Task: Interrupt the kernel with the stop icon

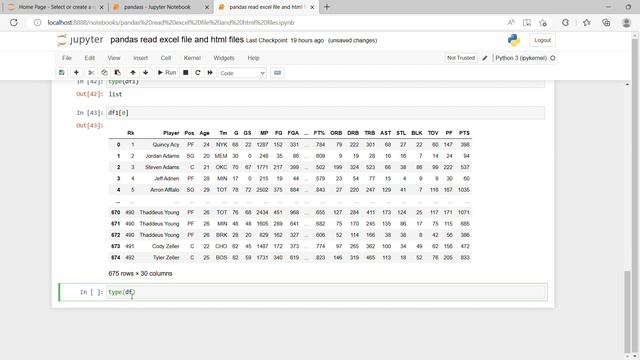Action: click(186, 73)
